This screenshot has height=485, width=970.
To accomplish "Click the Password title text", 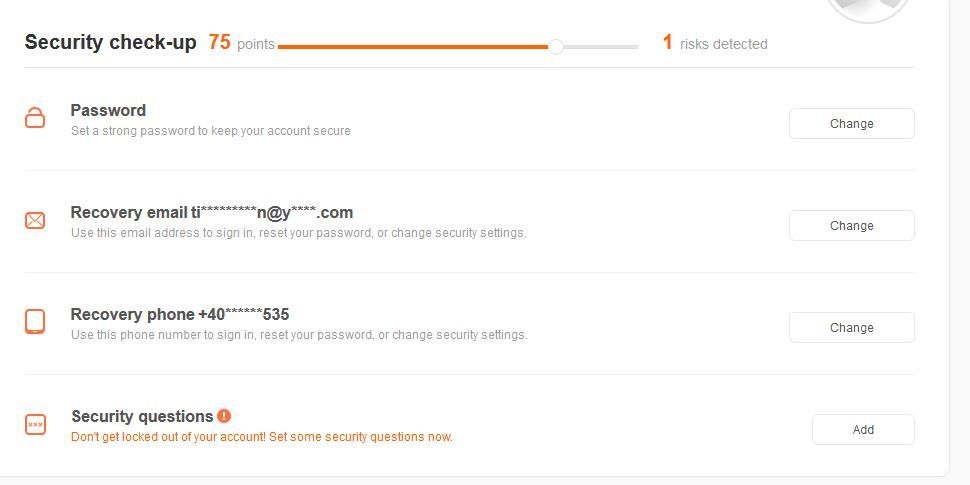I will 108,110.
